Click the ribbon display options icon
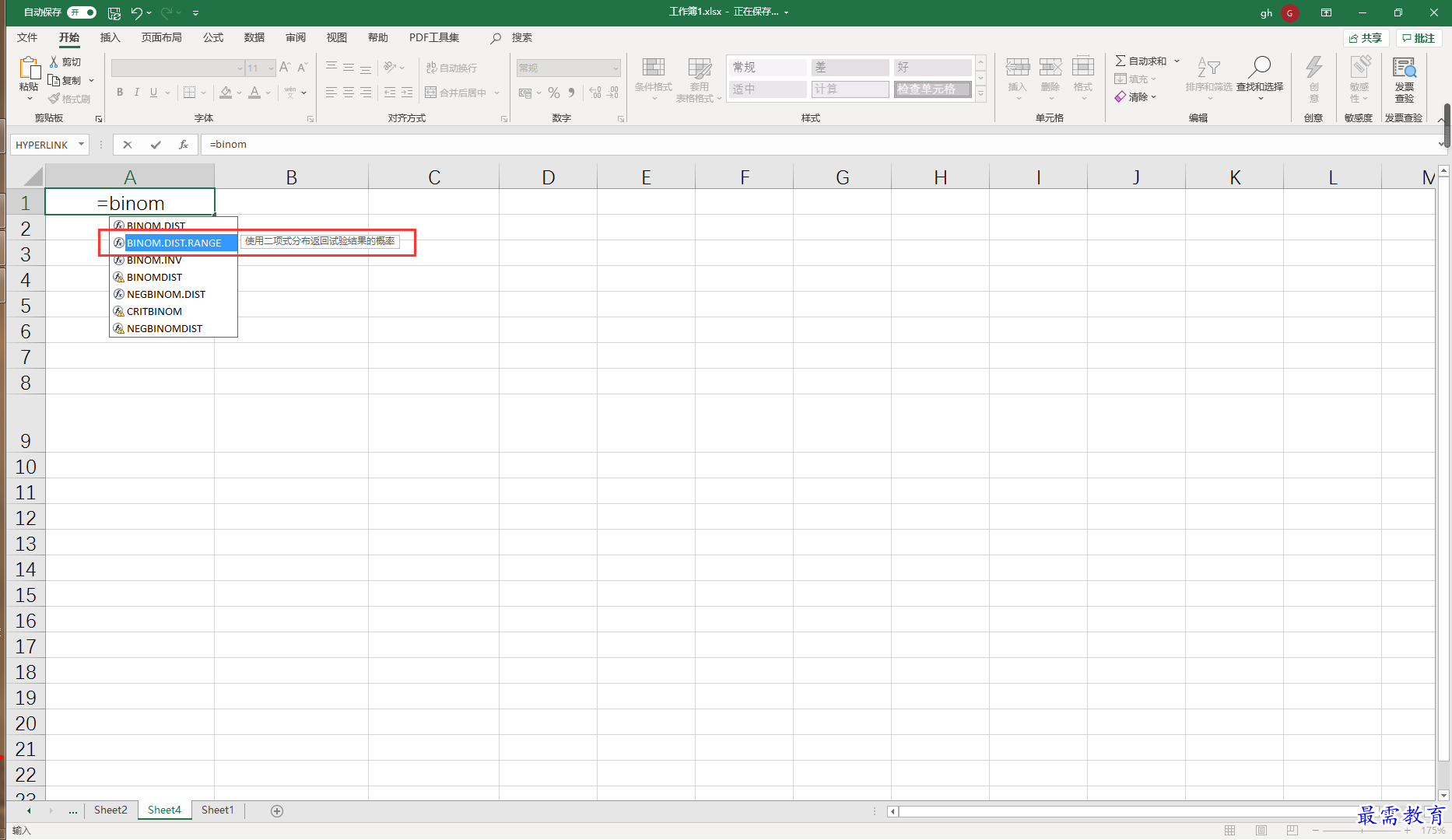The height and width of the screenshot is (840, 1452). (x=1326, y=12)
